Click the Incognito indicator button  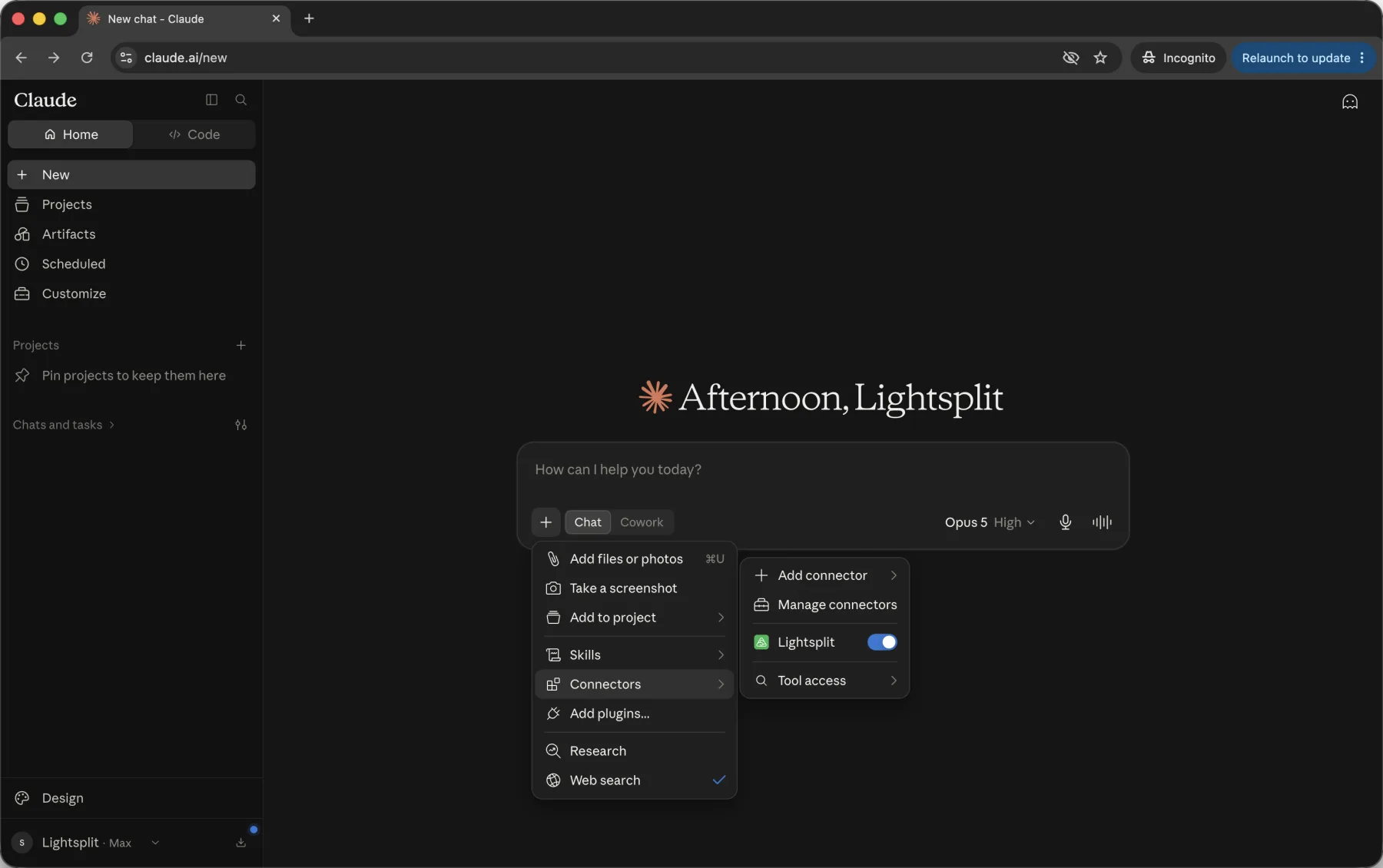[x=1178, y=58]
